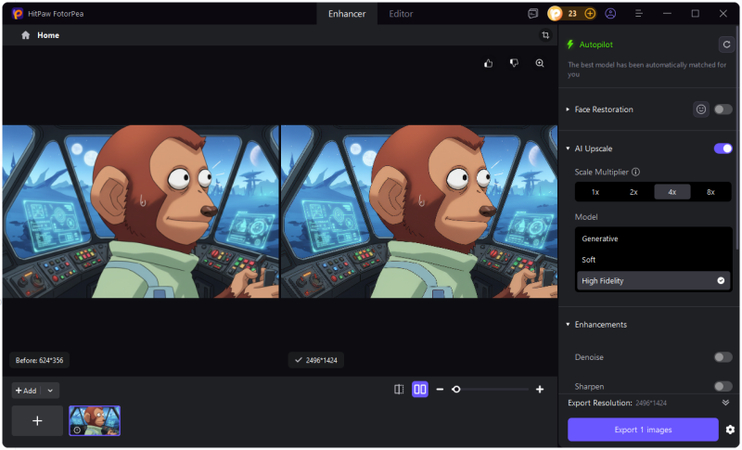The image size is (742, 450).
Task: Expand the Export Resolution details chevron
Action: coord(725,403)
